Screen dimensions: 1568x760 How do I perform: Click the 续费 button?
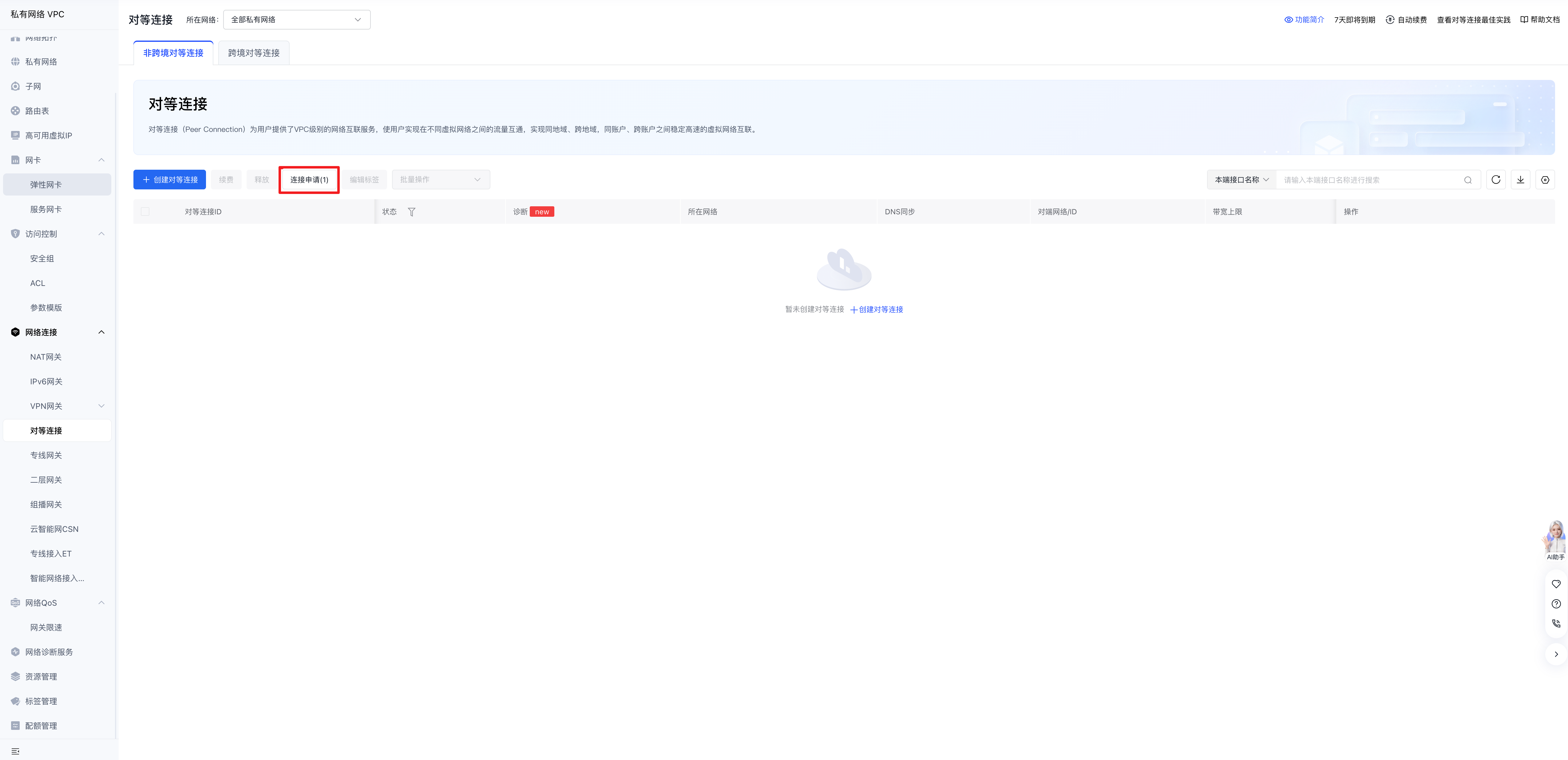pos(226,180)
